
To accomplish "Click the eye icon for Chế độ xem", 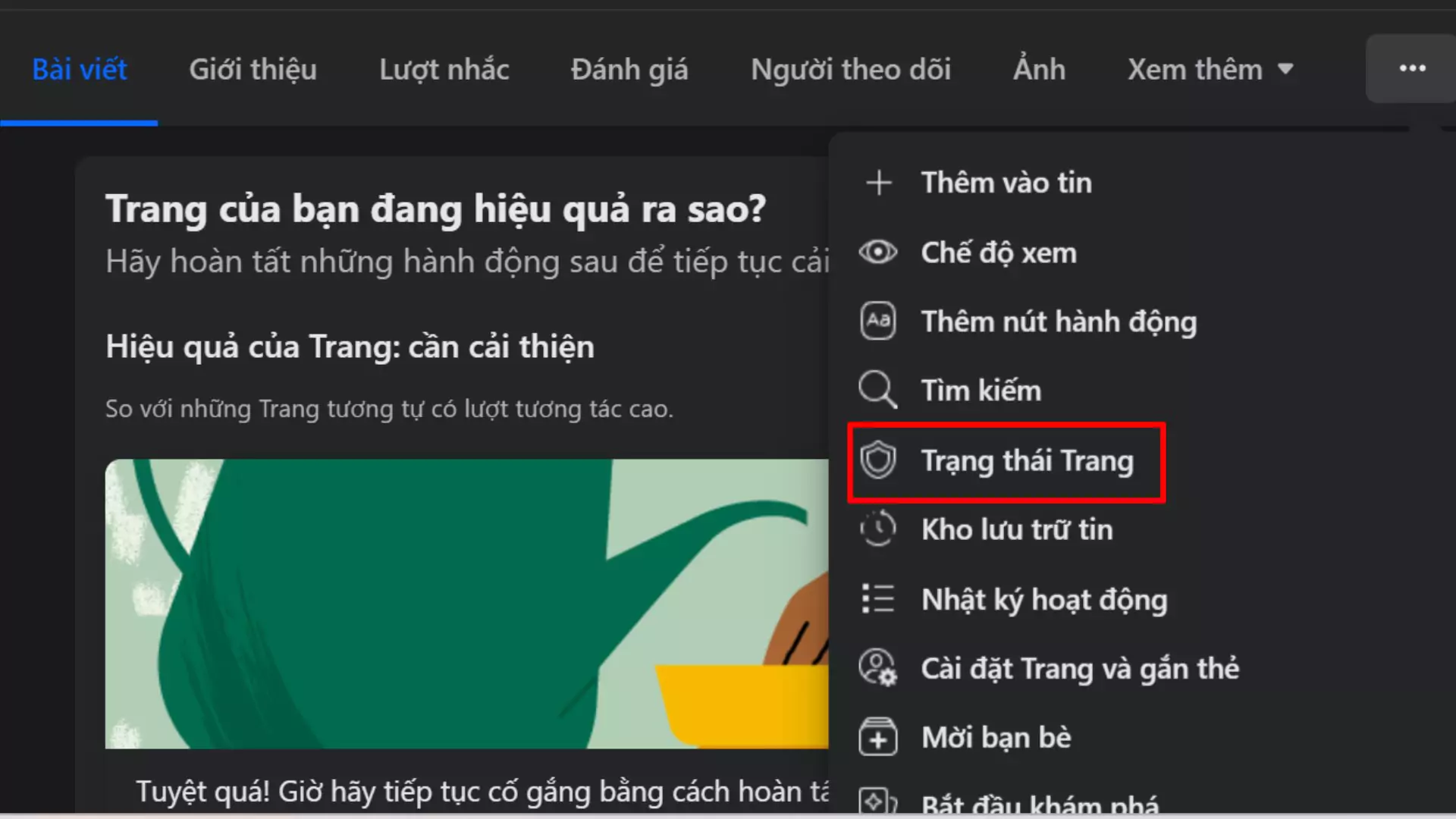I will [x=878, y=252].
